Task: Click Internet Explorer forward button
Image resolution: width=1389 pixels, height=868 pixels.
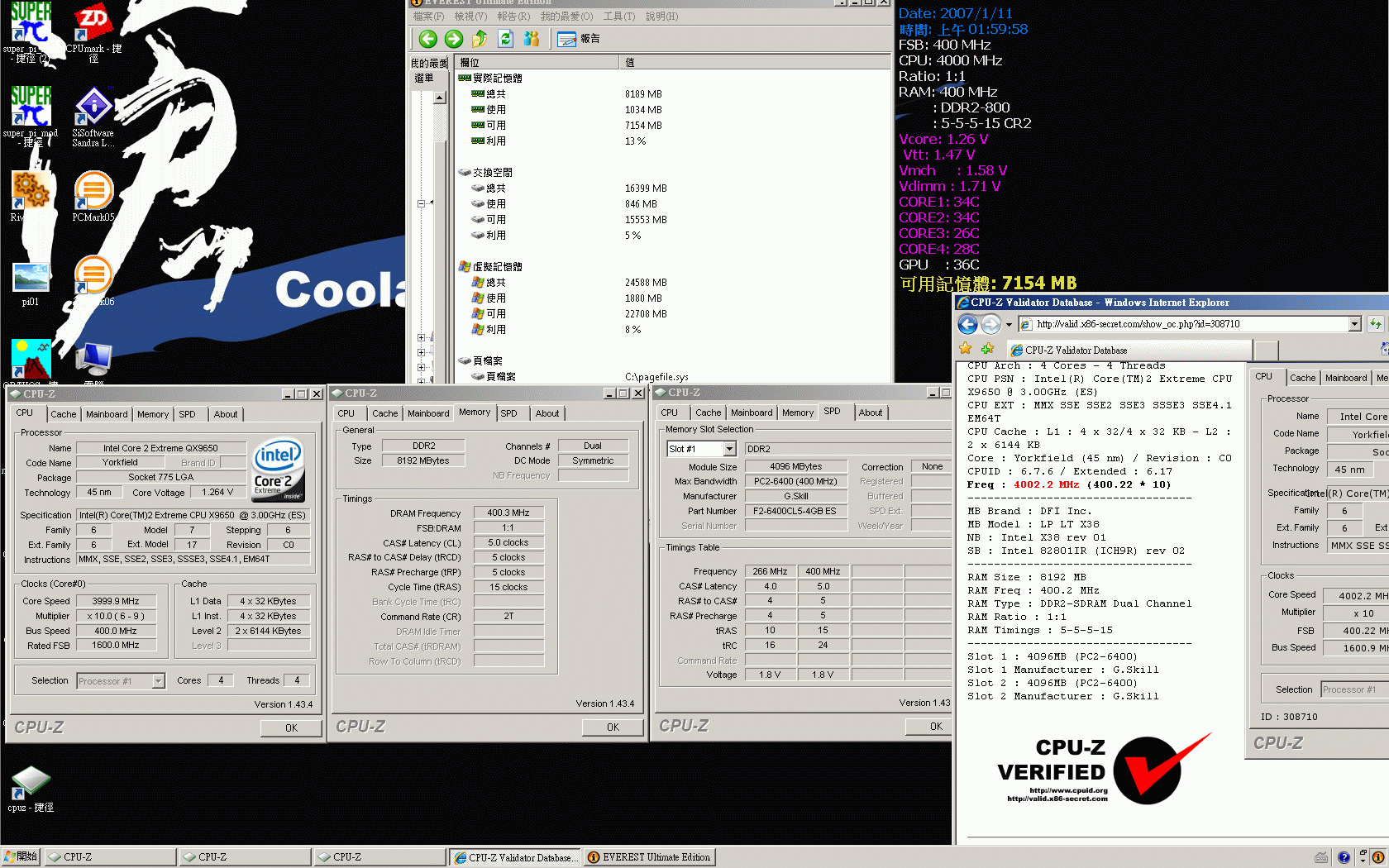Action: [990, 324]
